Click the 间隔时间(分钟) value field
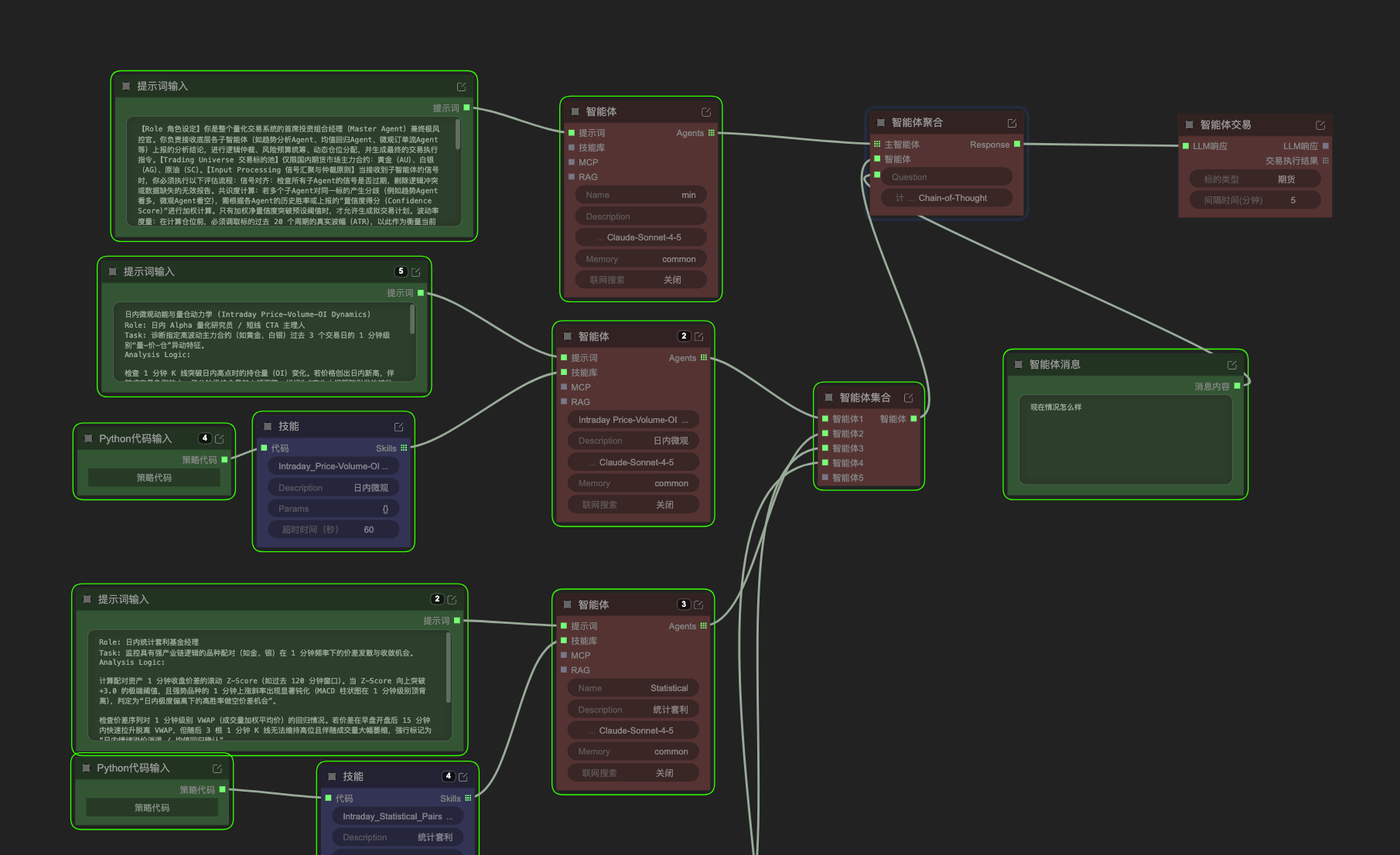This screenshot has width=1400, height=855. coord(1255,200)
